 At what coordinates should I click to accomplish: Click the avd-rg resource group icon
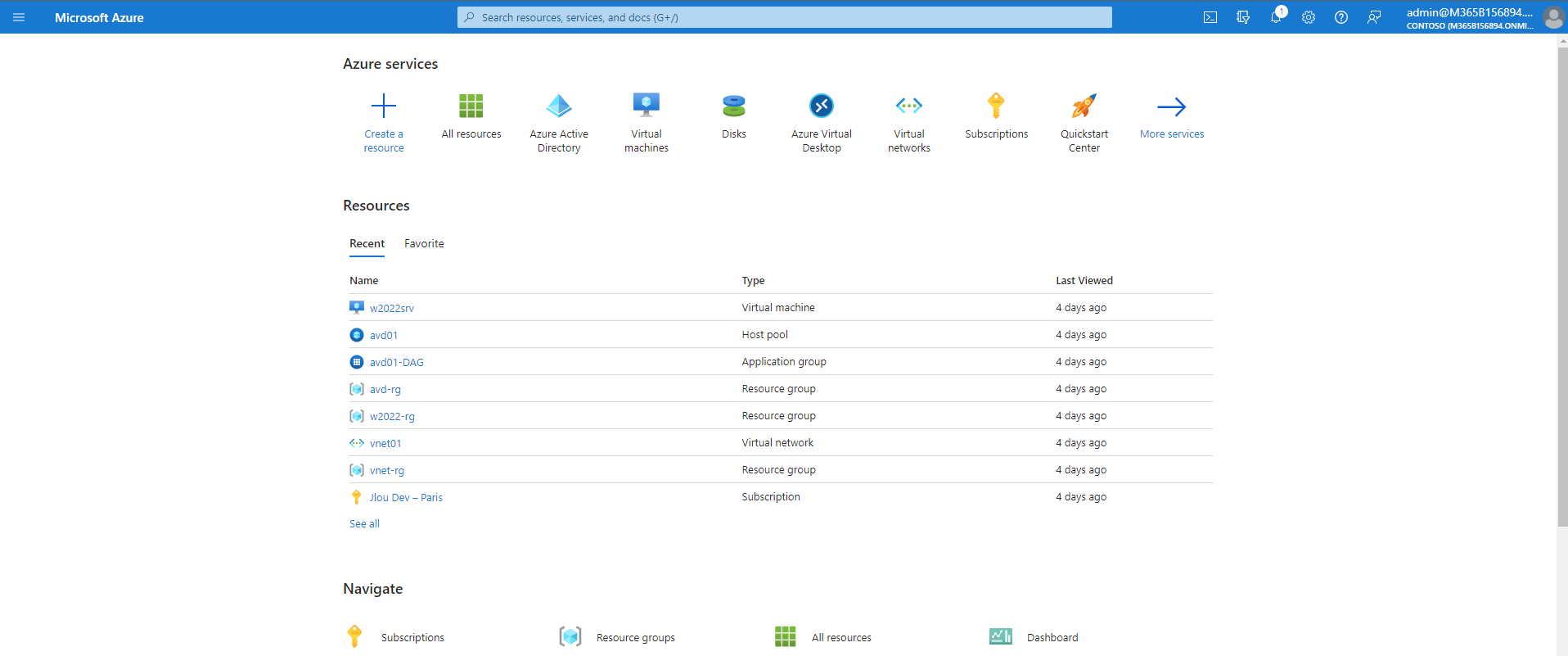[357, 389]
